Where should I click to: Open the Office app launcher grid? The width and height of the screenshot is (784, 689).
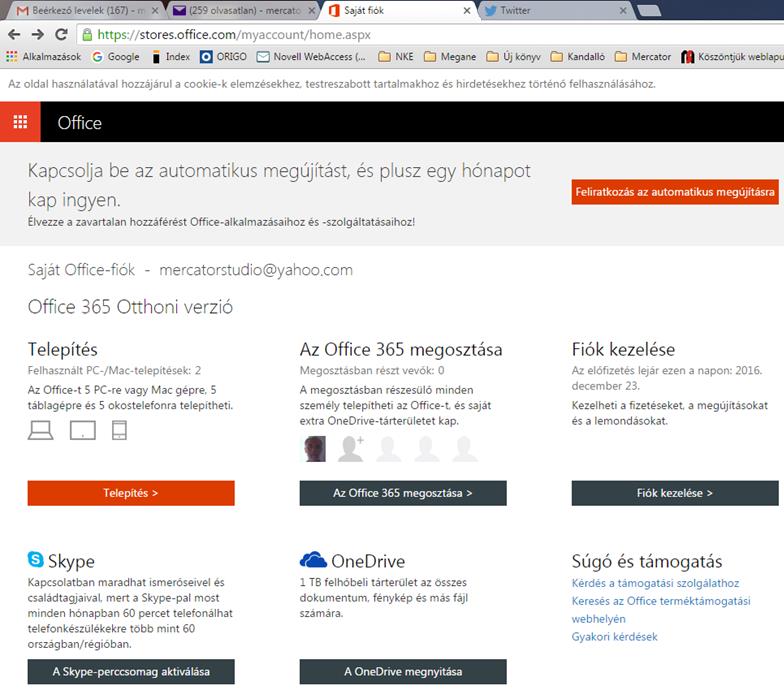(x=20, y=122)
